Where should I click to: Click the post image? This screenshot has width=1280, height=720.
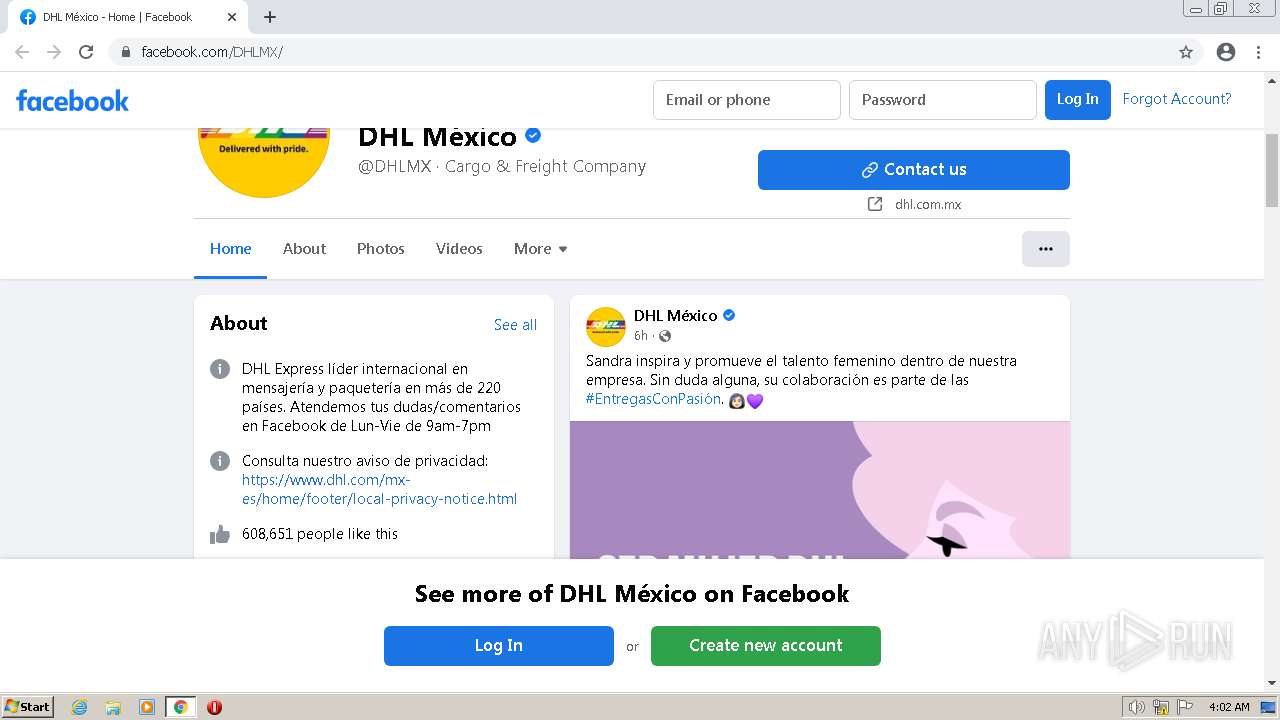tap(820, 490)
